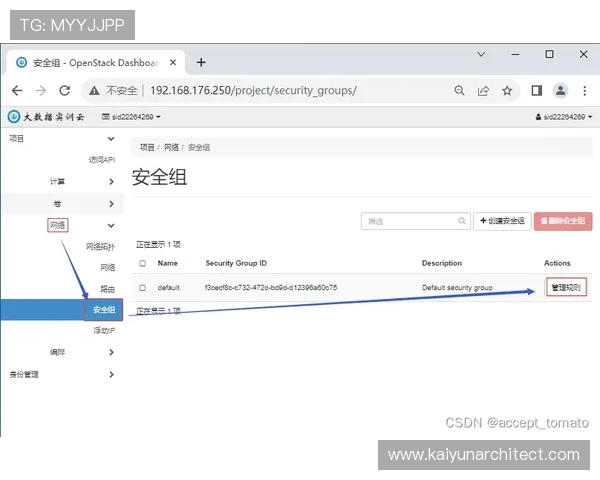Check the default security group row checkbox
The width and height of the screenshot is (600, 480).
(143, 288)
